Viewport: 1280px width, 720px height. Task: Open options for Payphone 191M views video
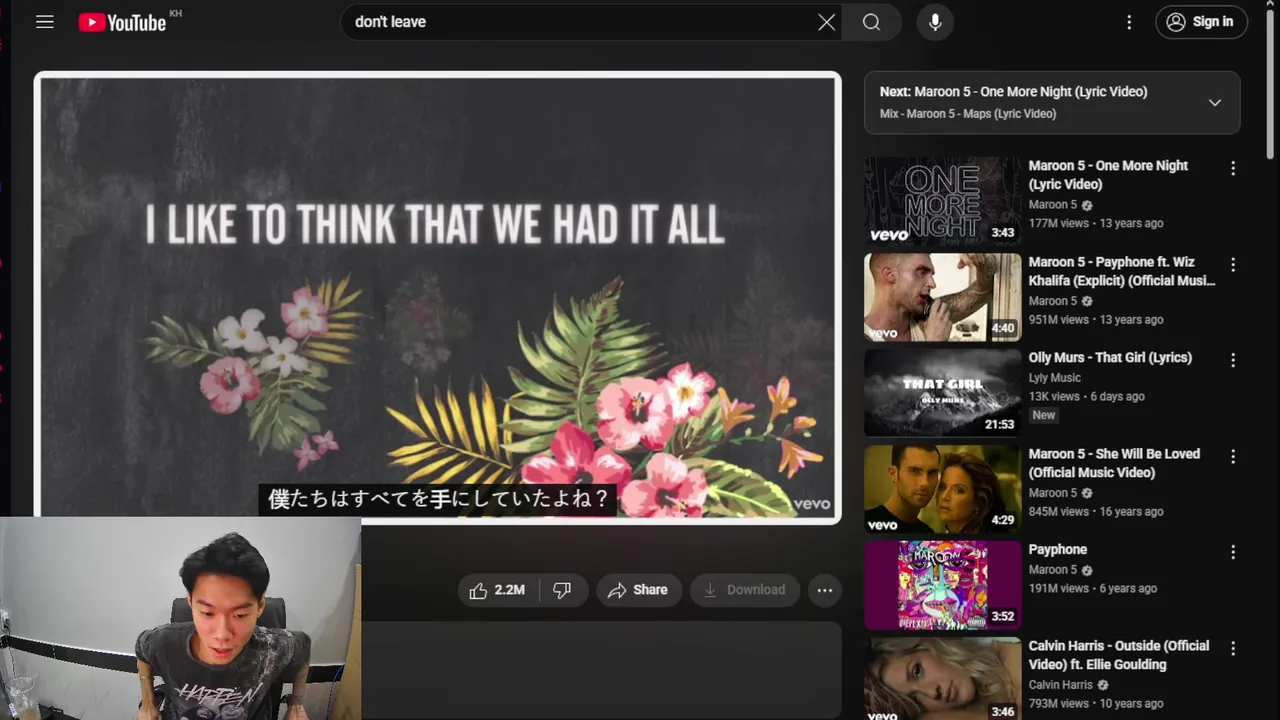coord(1233,552)
